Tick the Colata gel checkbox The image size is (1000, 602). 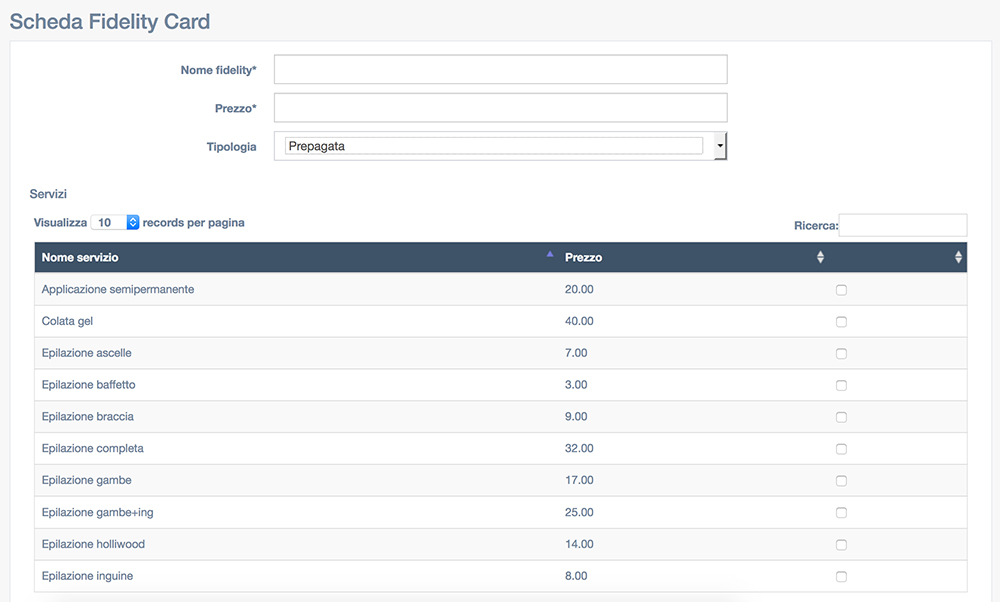point(841,322)
